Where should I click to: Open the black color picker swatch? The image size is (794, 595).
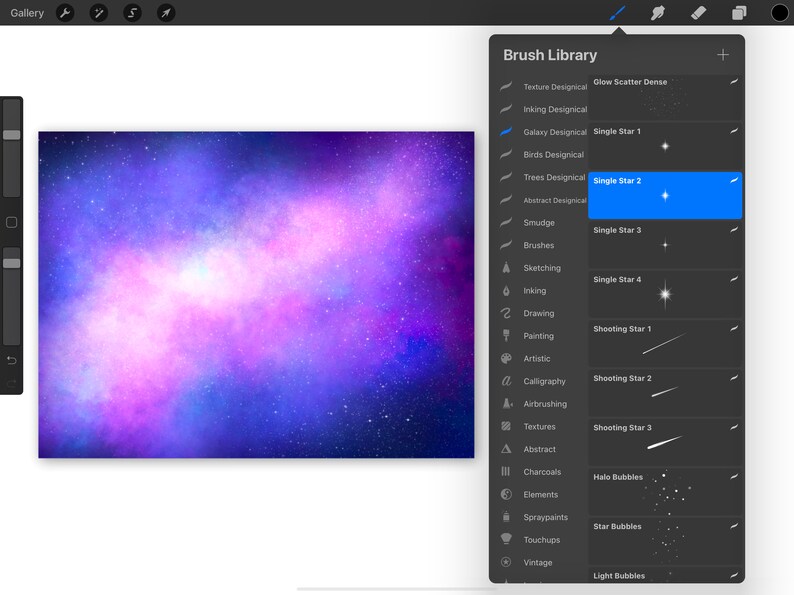point(780,13)
